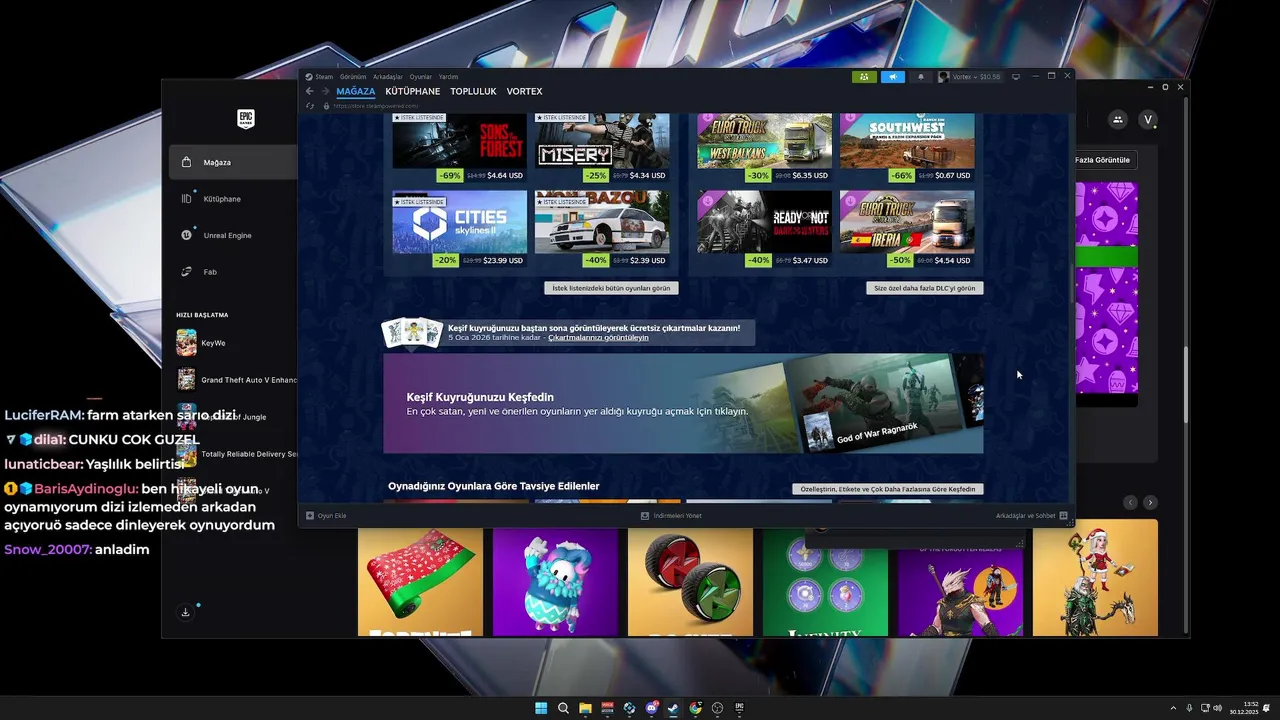The width and height of the screenshot is (1280, 720).
Task: Show next items in Epic carousel
Action: pyautogui.click(x=1150, y=502)
